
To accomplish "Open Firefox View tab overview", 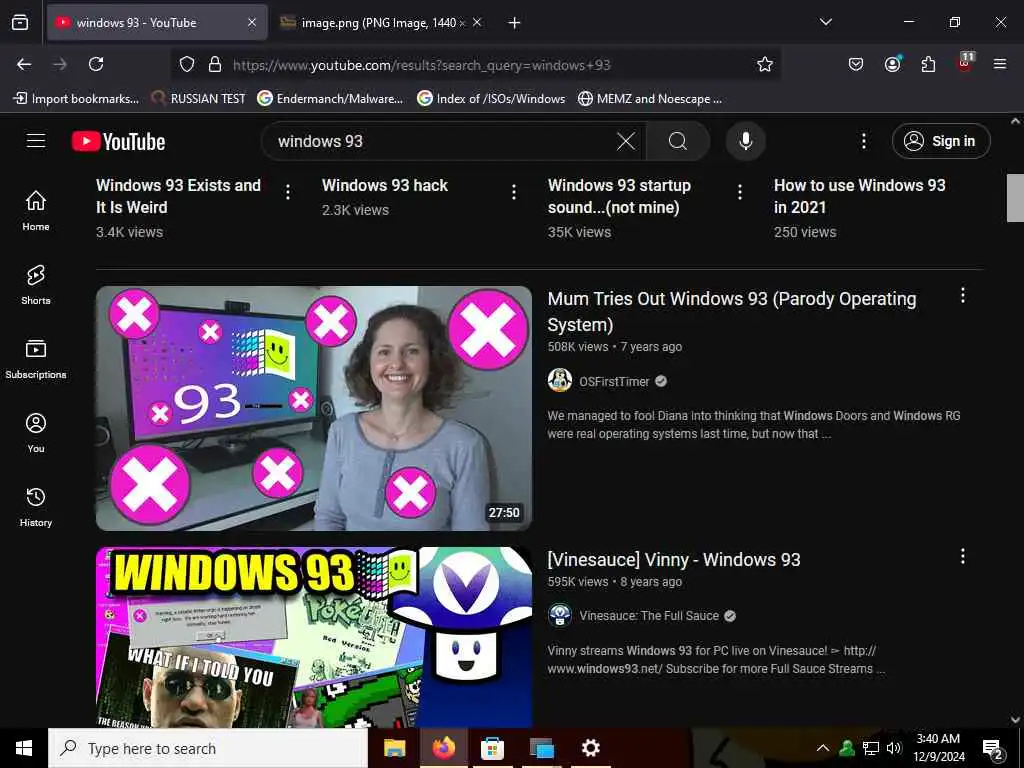I will pos(20,22).
